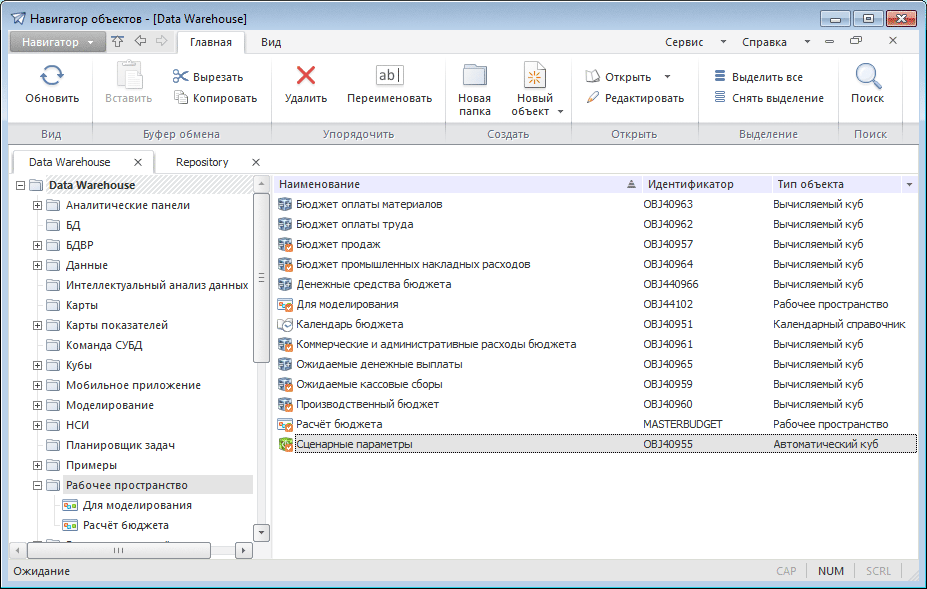The height and width of the screenshot is (589, 927).
Task: Click the Вставить paste icon
Action: (129, 75)
